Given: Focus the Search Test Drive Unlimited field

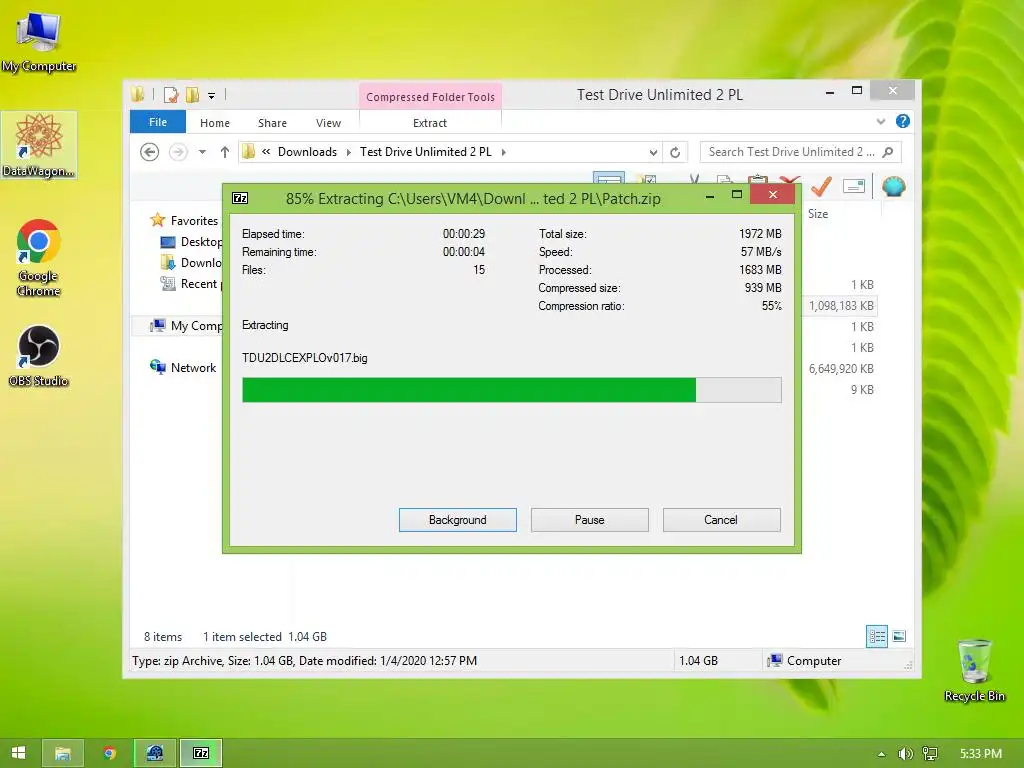Looking at the screenshot, I should click(x=790, y=152).
